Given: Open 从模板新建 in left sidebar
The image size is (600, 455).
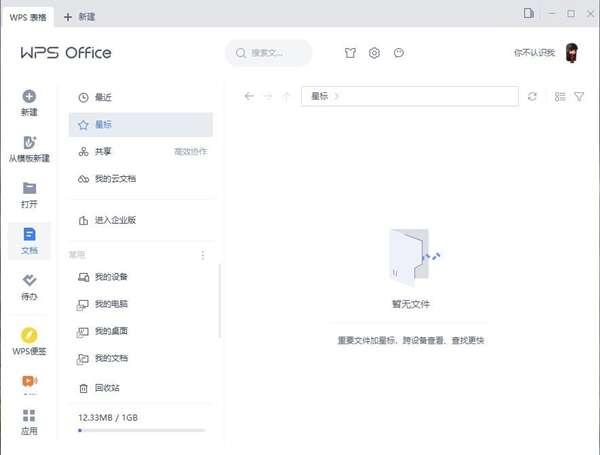Looking at the screenshot, I should [29, 143].
